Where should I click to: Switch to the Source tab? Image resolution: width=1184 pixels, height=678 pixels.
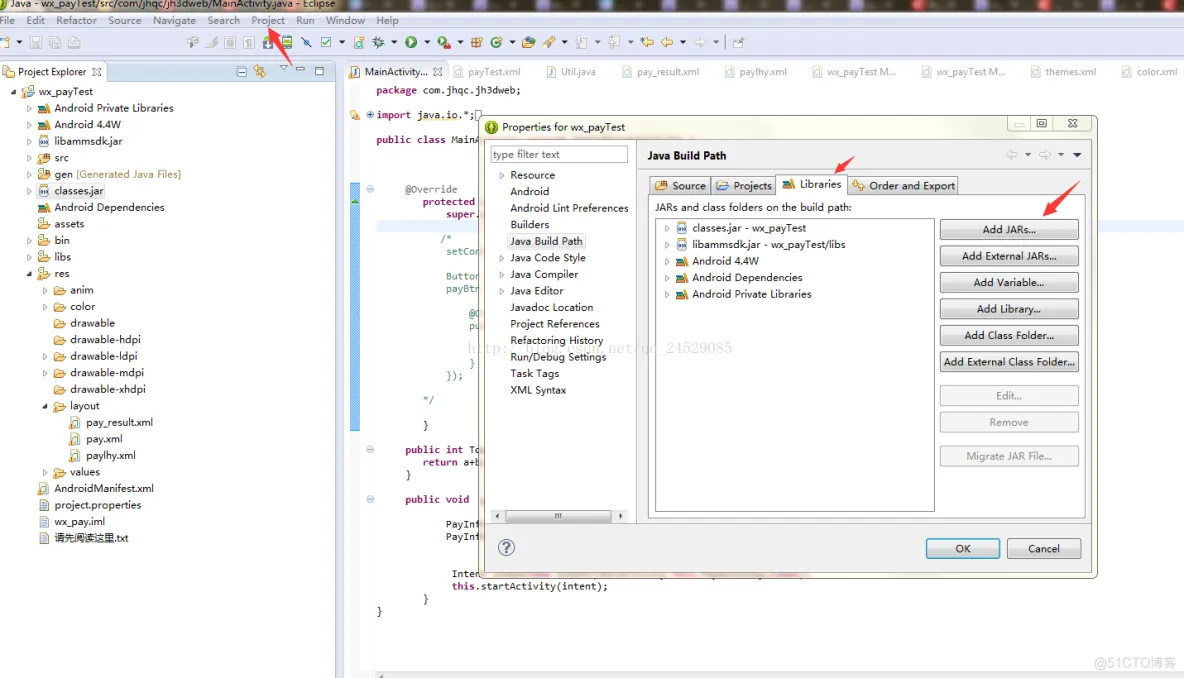tap(680, 186)
